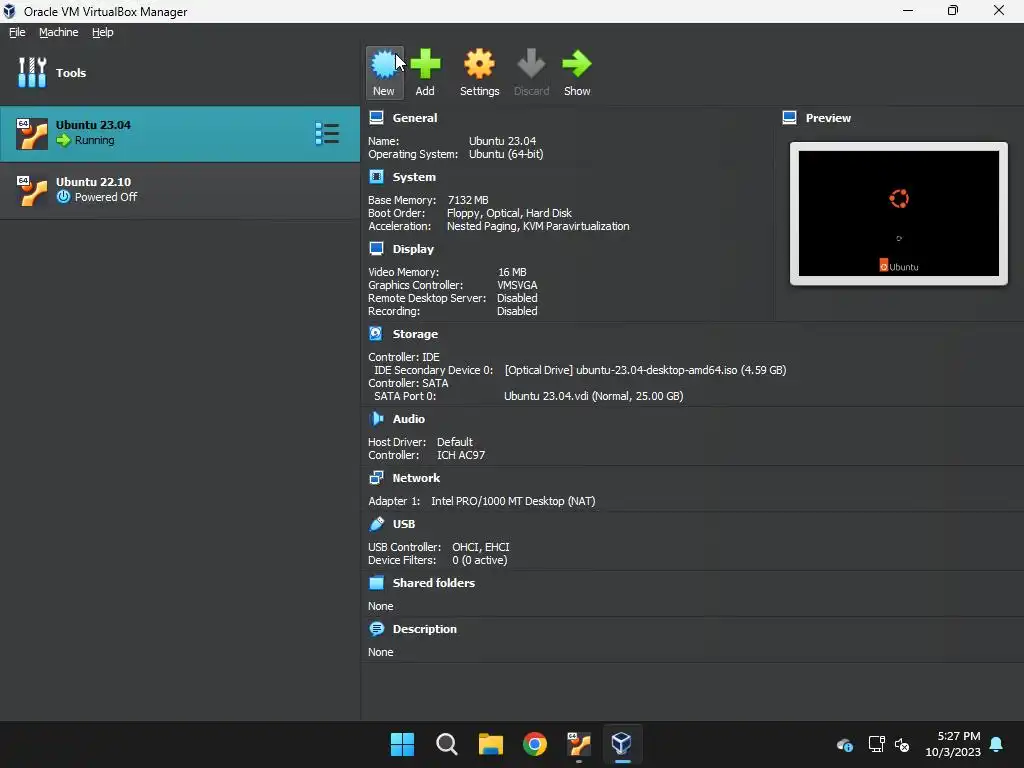Screen dimensions: 1024x768
Task: Launch Google Chrome from taskbar
Action: pyautogui.click(x=535, y=744)
